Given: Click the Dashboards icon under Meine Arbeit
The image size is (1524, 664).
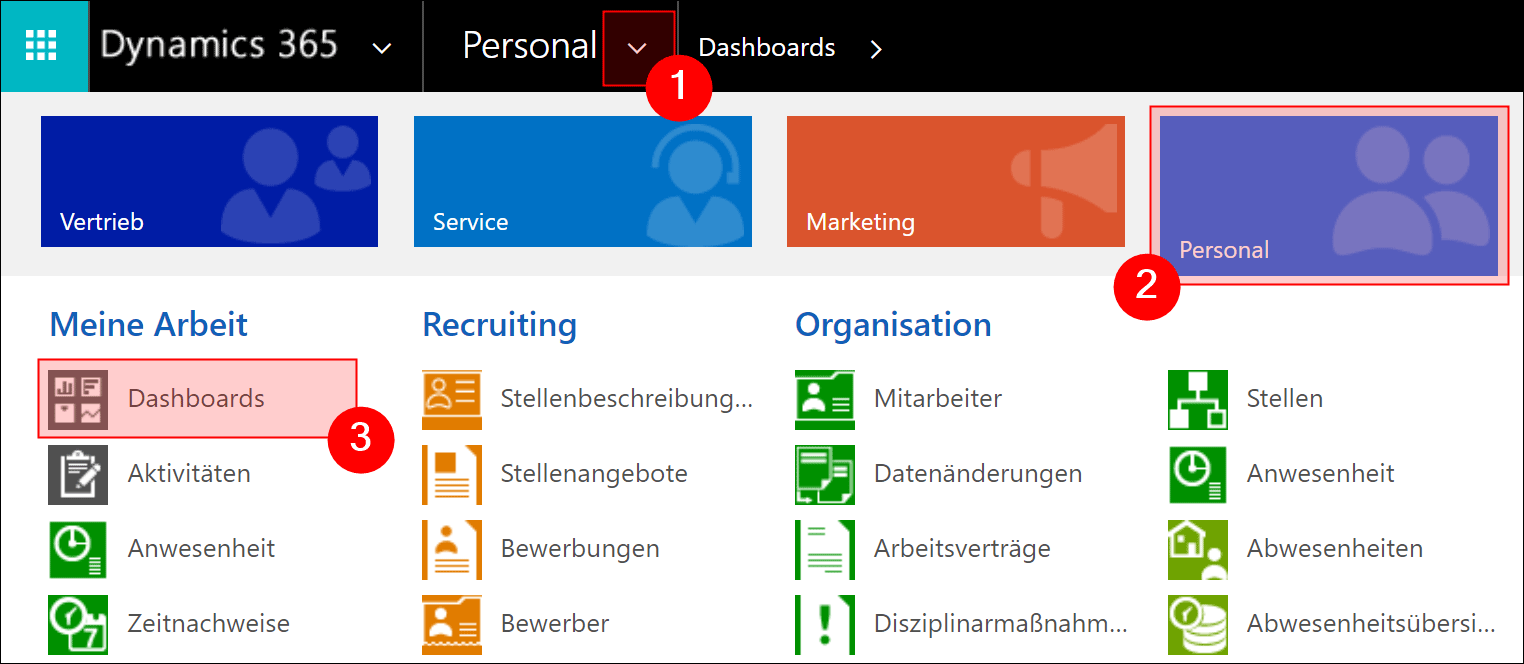Looking at the screenshot, I should pyautogui.click(x=78, y=399).
